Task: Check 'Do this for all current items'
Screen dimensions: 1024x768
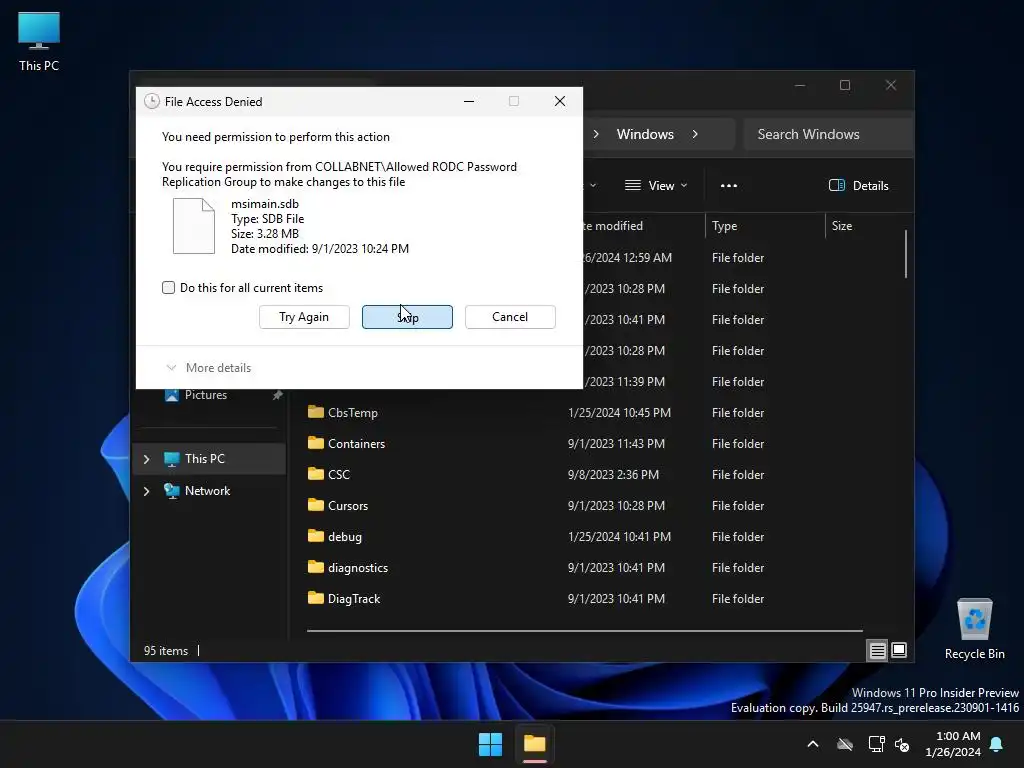Action: [x=168, y=287]
